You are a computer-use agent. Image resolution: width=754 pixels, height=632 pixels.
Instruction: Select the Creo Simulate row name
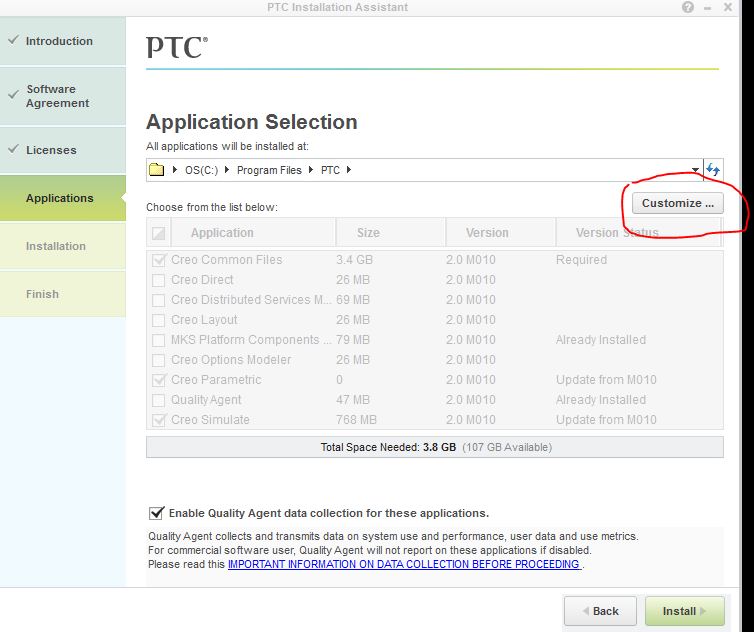coord(210,420)
